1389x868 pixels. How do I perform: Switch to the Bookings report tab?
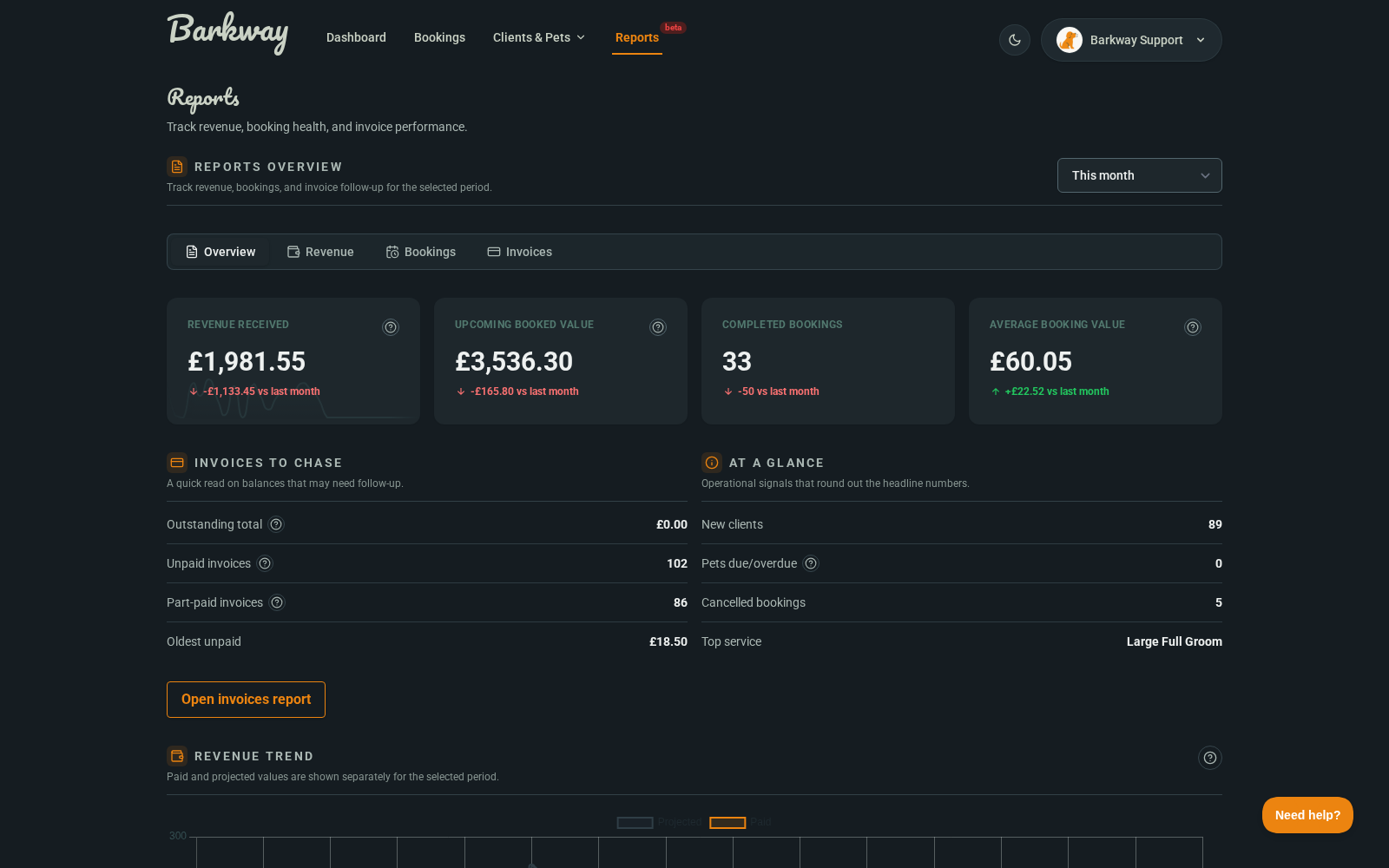coord(421,252)
